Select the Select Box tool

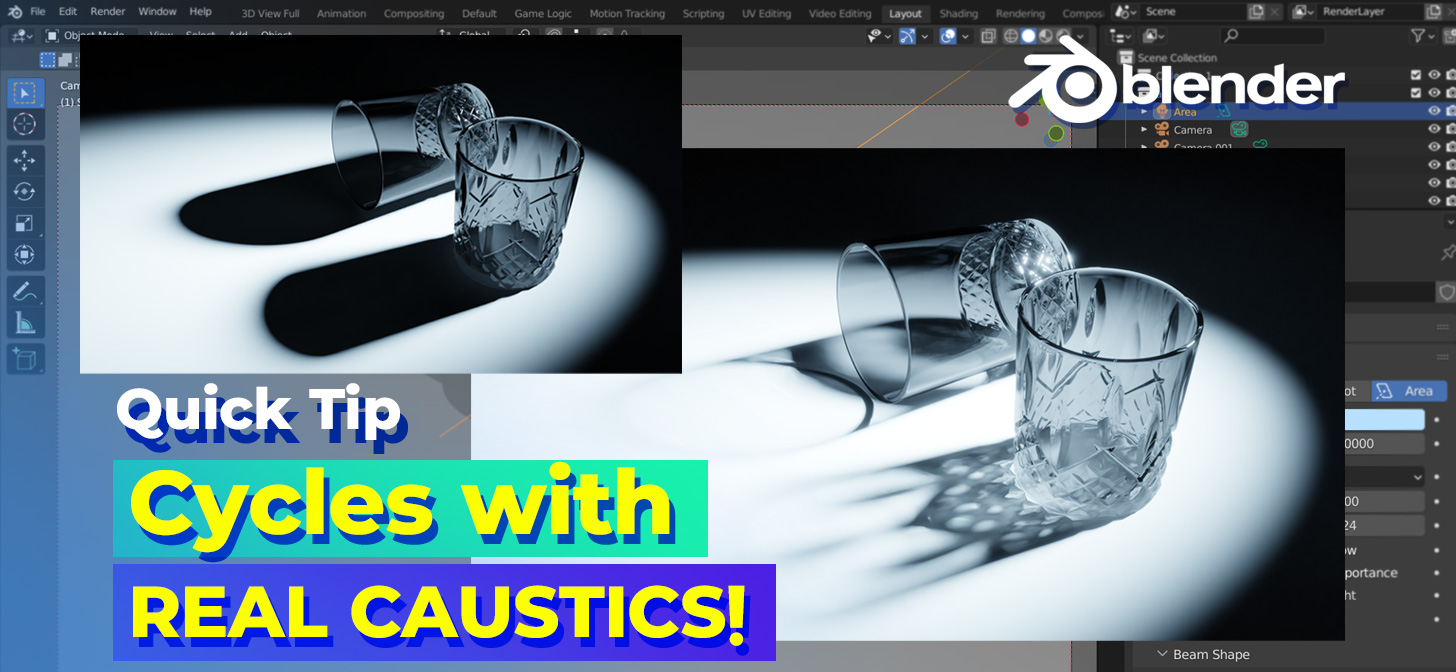click(x=25, y=94)
